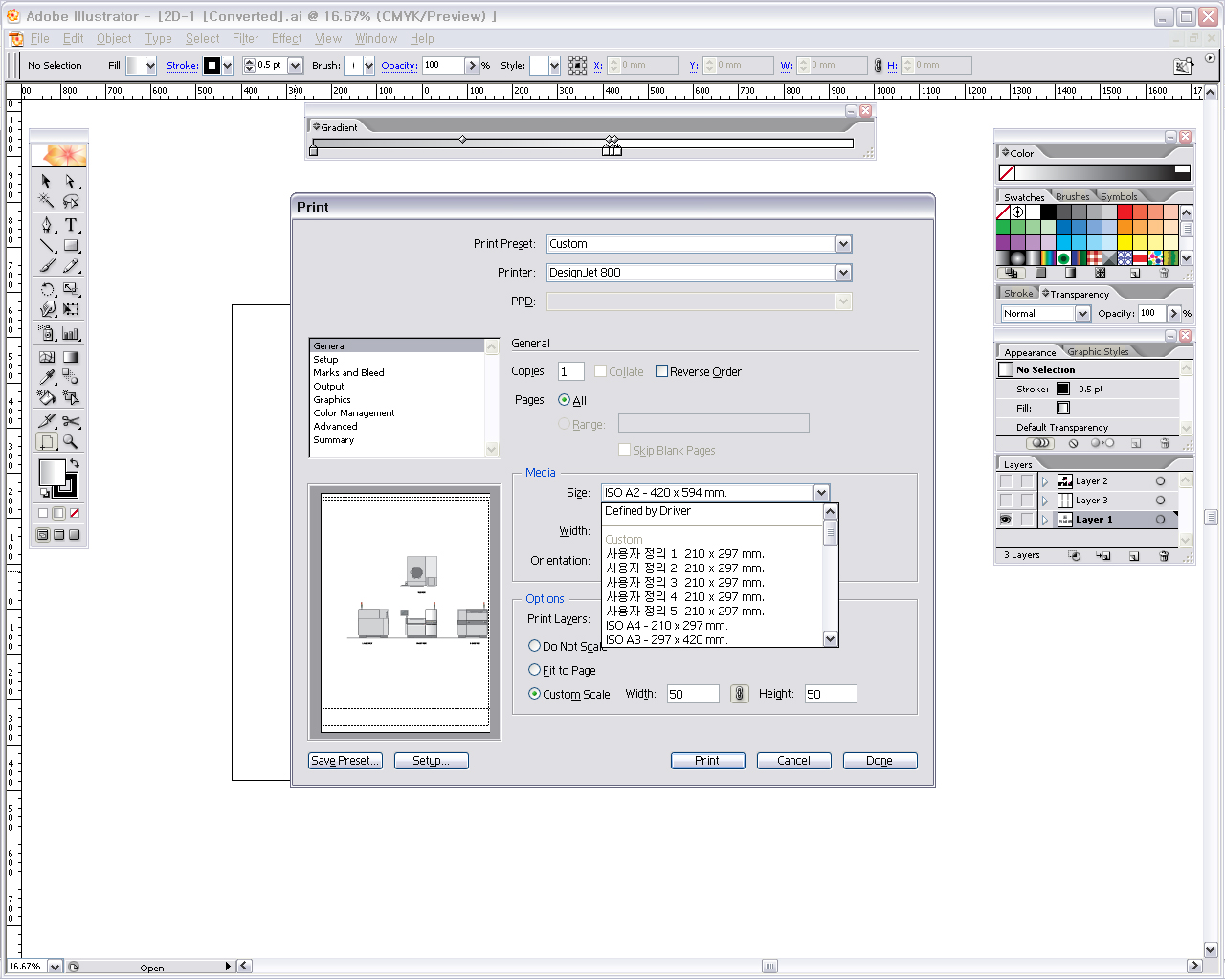Pick the Magic Wand tool
The width and height of the screenshot is (1225, 980).
(46, 201)
